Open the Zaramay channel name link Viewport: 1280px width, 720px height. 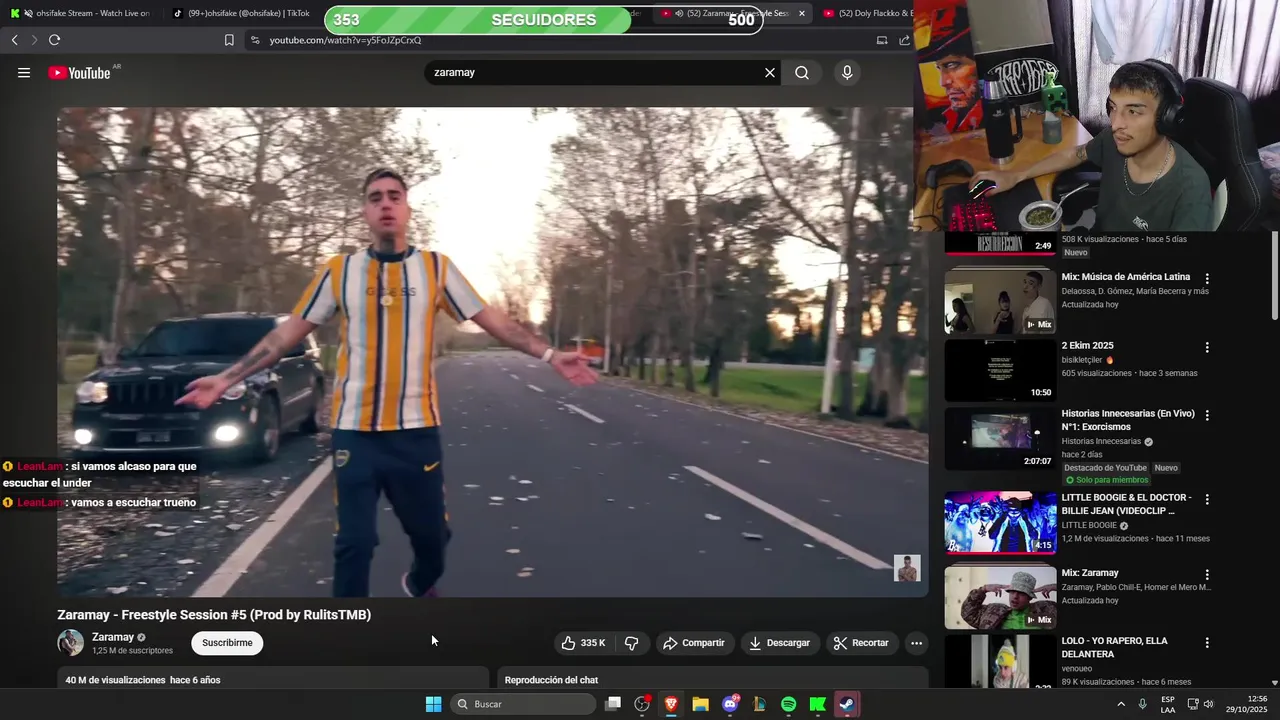coord(113,637)
